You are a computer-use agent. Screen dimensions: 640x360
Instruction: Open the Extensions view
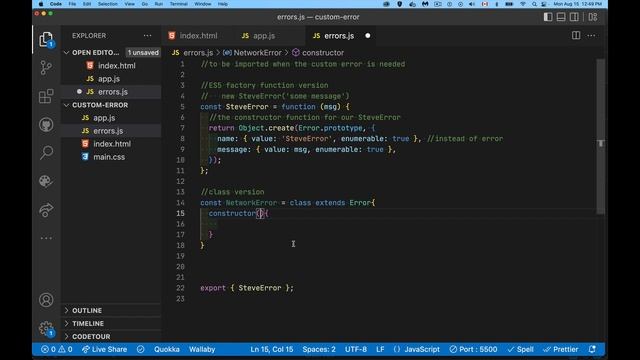(46, 96)
